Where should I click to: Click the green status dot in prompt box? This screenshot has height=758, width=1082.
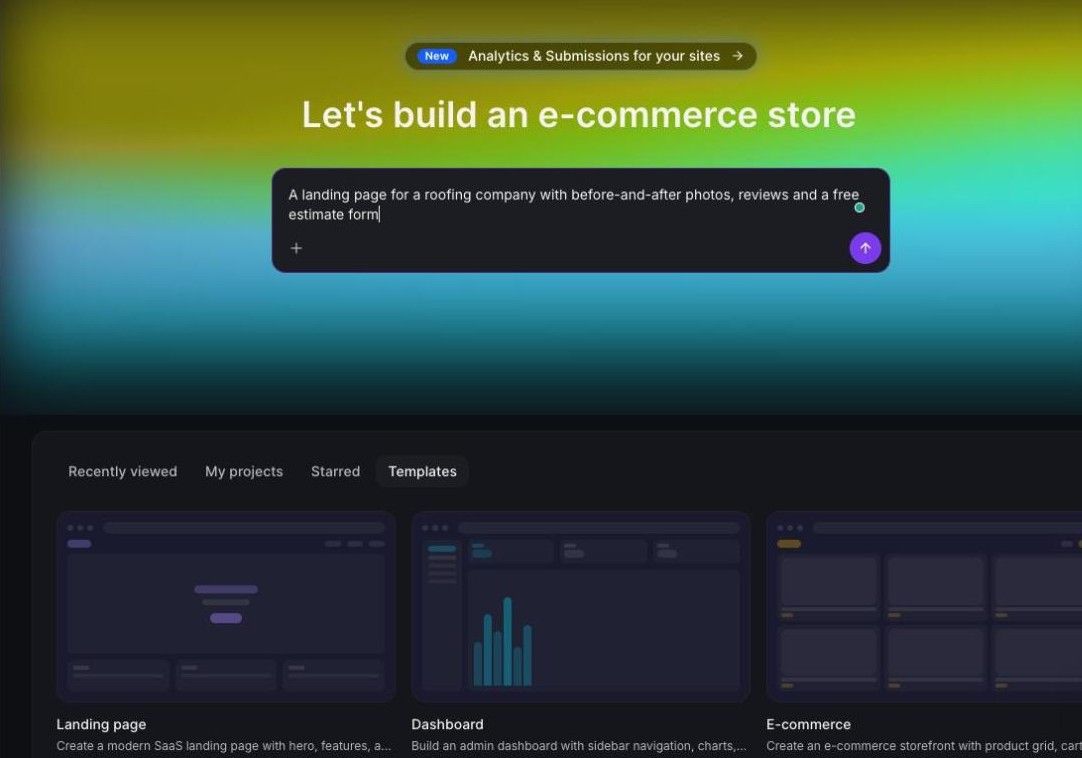tap(859, 207)
